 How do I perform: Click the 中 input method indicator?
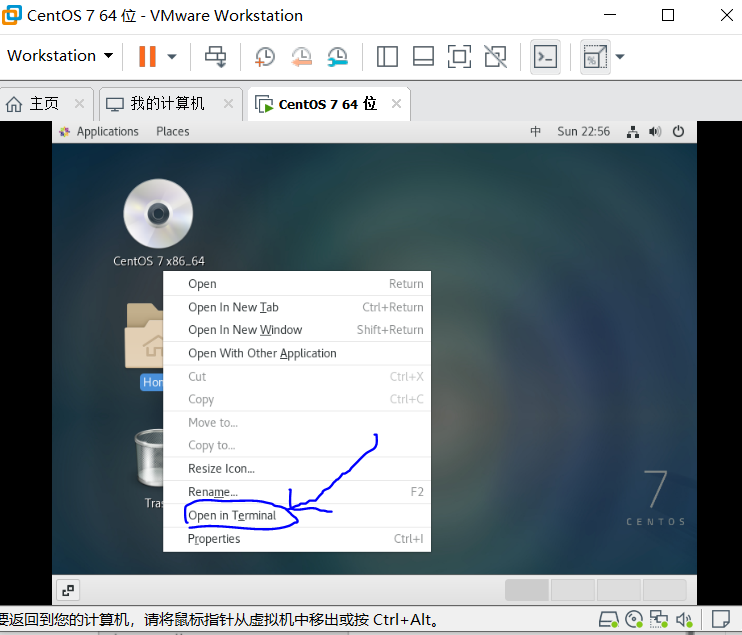coord(535,132)
